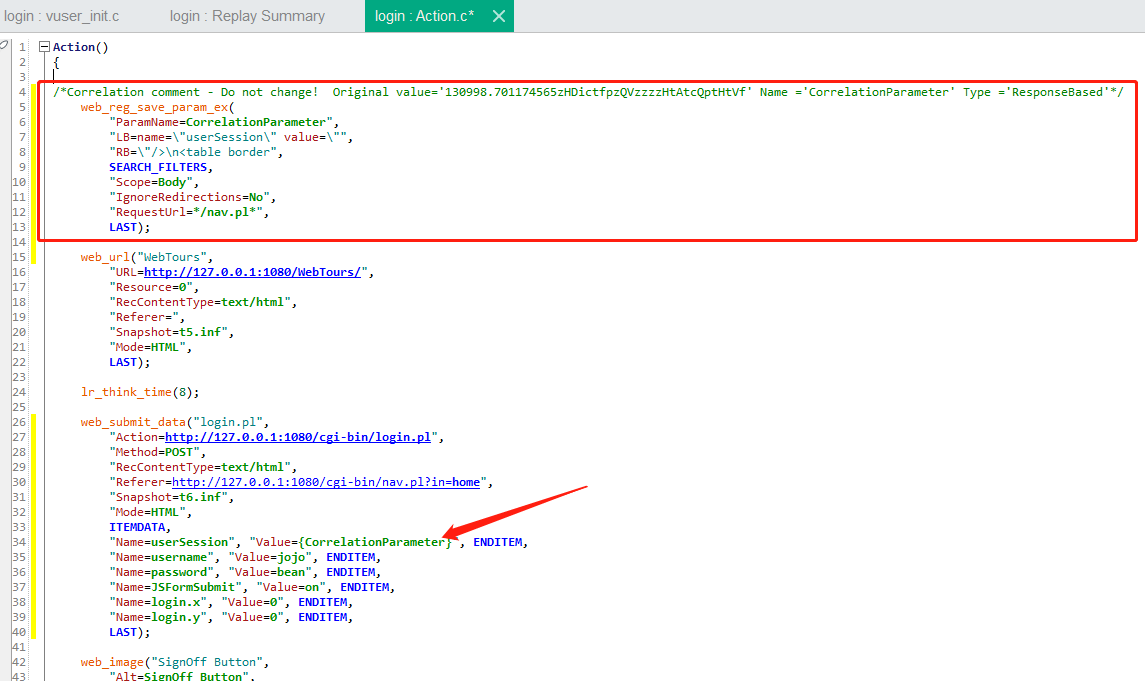Screen dimensions: 1145x683
Task: Click RecContentType=text/html under web_url
Action: pos(203,302)
